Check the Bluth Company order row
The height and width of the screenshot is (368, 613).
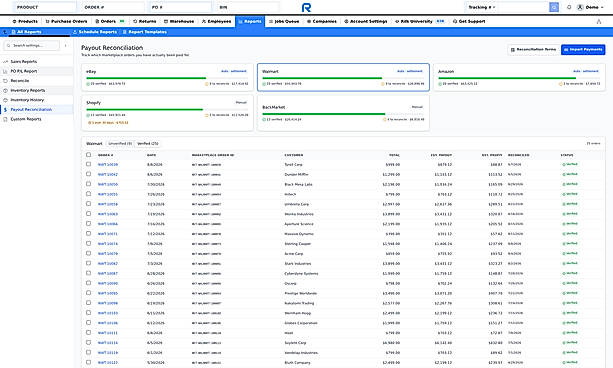pyautogui.click(x=88, y=362)
